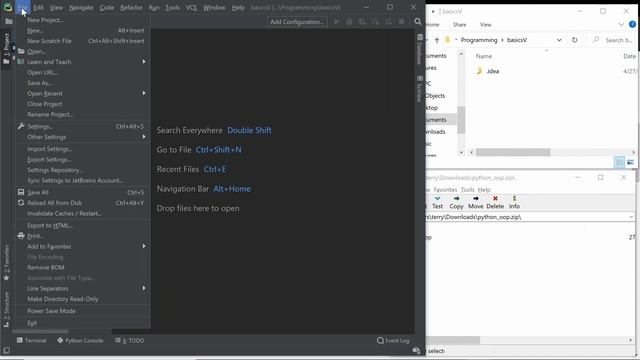Toggle tool window buttons icon at bottom-left corner
640x360 pixels.
point(6,350)
